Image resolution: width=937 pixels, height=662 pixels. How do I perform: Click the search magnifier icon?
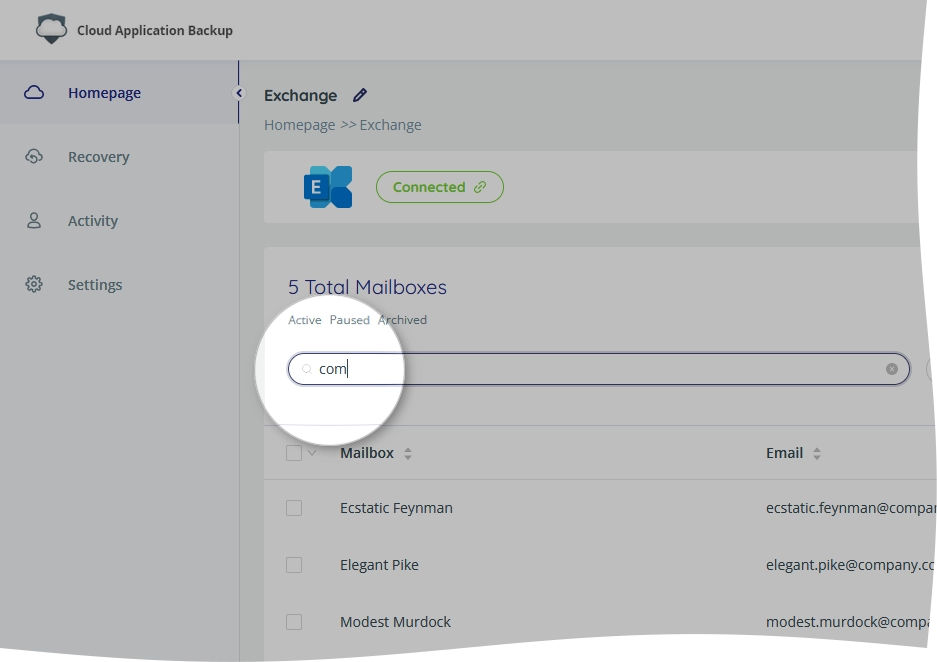pyautogui.click(x=307, y=369)
